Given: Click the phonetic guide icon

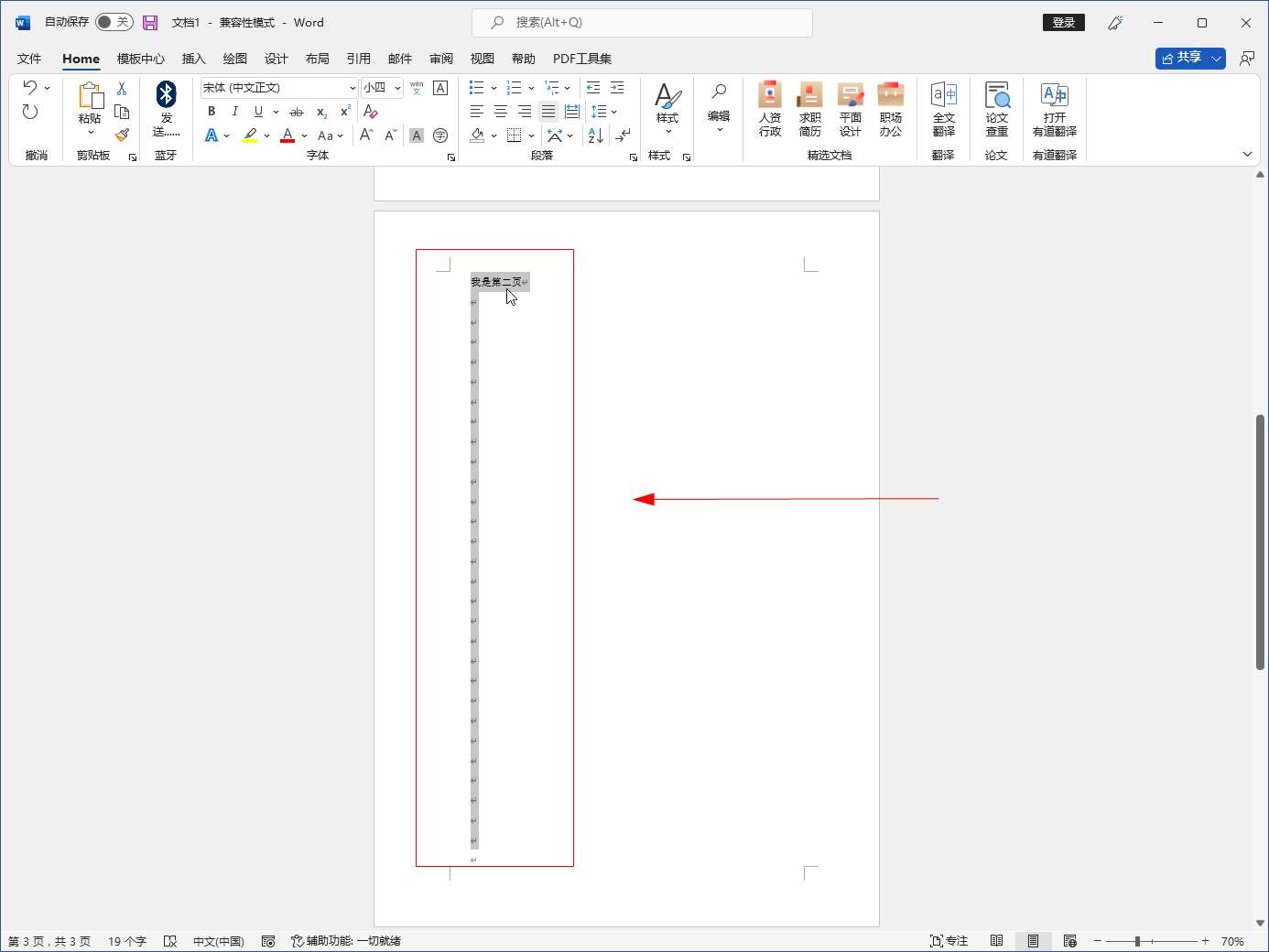Looking at the screenshot, I should tap(417, 88).
